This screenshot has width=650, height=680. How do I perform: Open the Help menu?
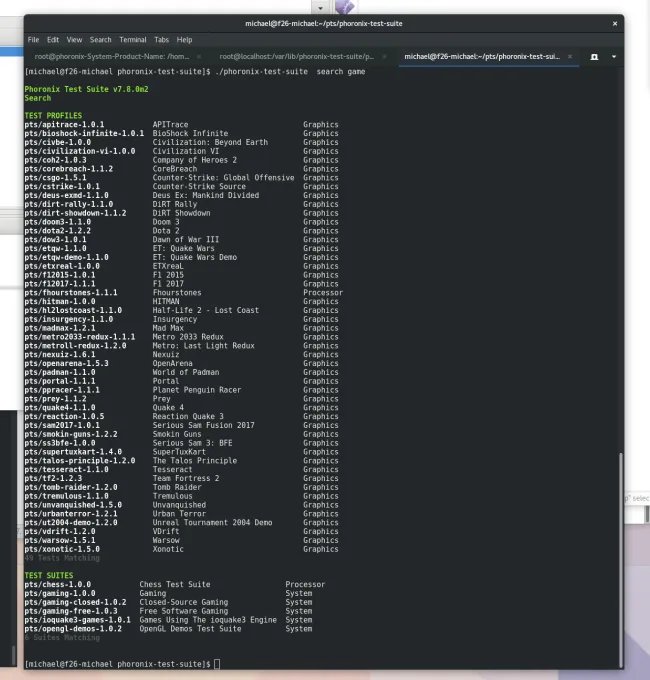pyautogui.click(x=184, y=39)
